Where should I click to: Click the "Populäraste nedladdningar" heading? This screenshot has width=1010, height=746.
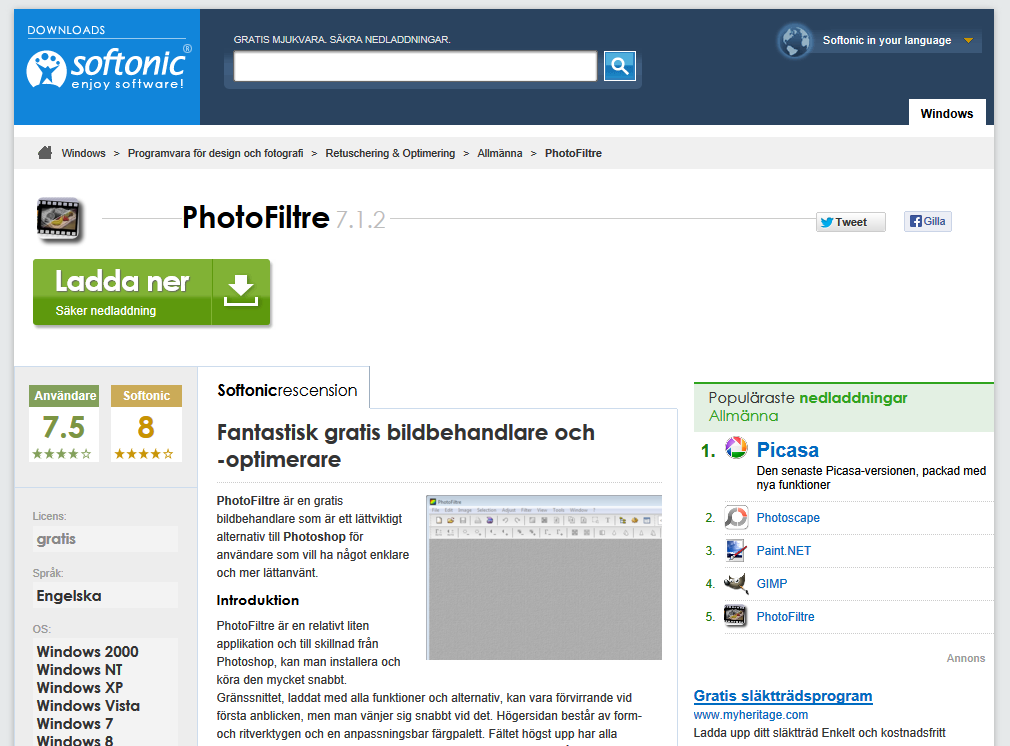point(808,398)
